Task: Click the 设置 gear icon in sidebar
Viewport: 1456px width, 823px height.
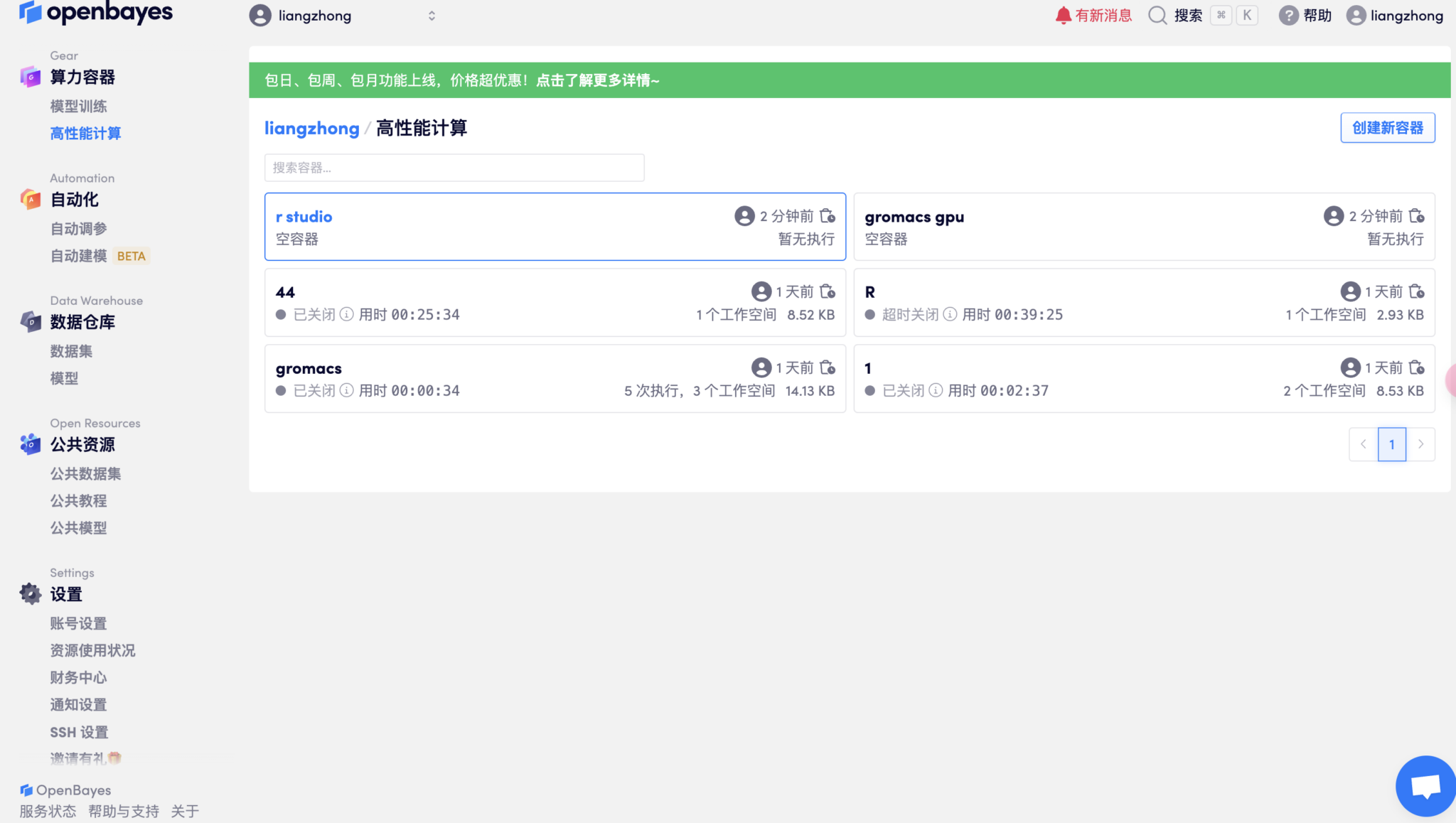Action: point(31,593)
